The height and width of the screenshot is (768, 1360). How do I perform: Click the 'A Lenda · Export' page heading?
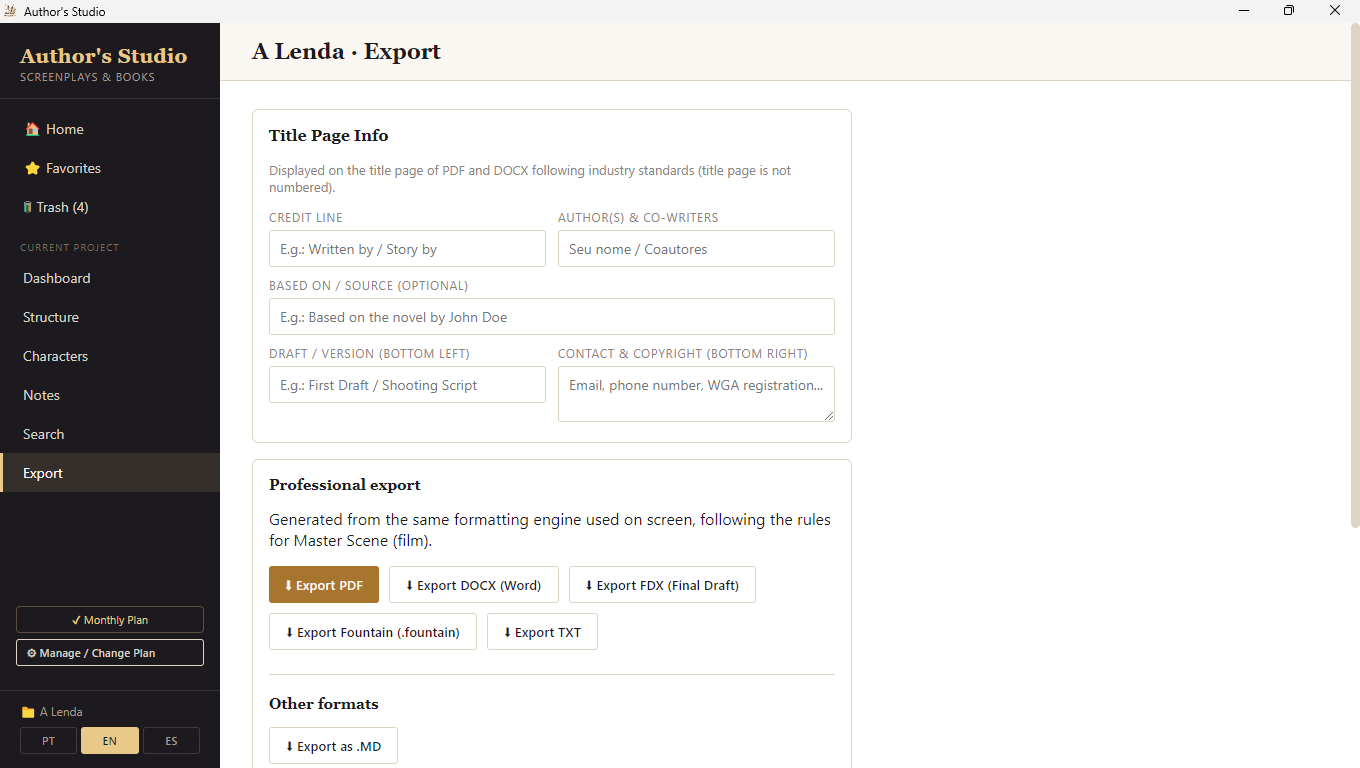click(346, 52)
